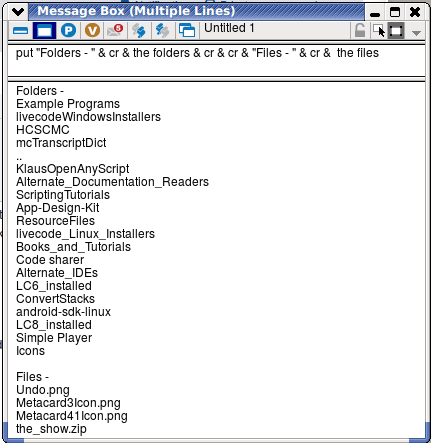
Task: Click in the put command input field
Action: point(216,60)
